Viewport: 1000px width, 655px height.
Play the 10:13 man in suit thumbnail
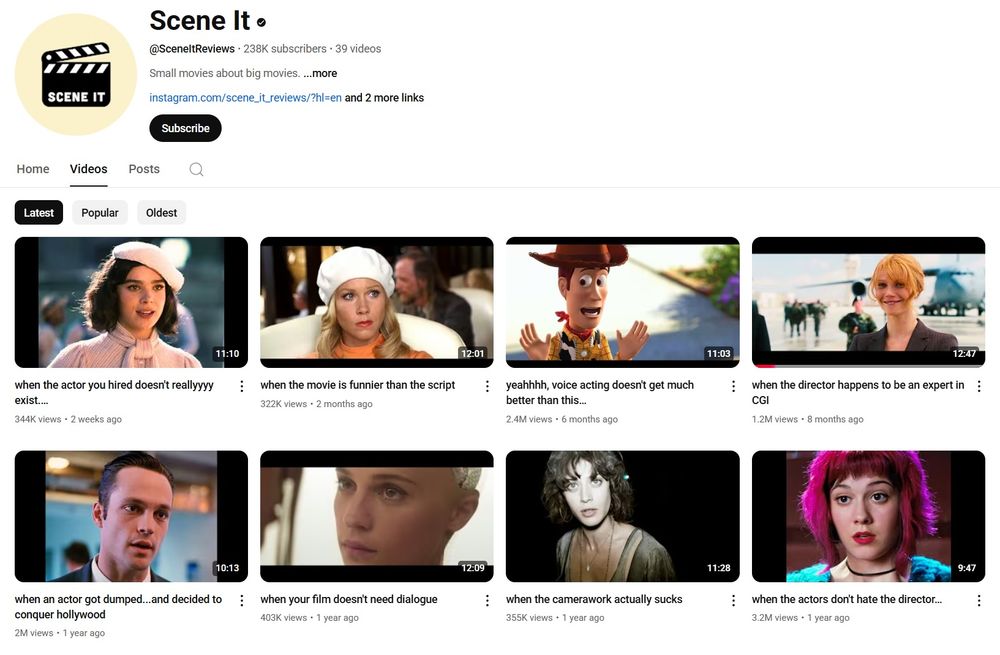[x=131, y=517]
